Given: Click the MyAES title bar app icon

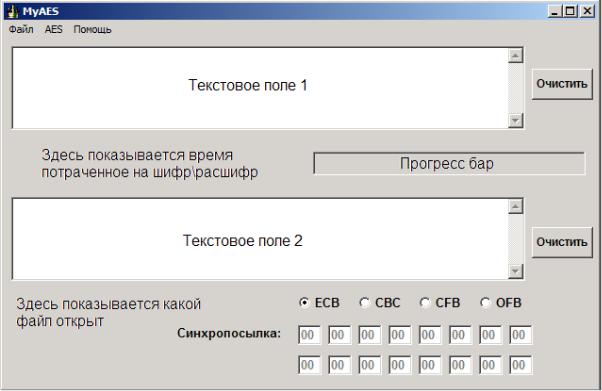Looking at the screenshot, I should (x=13, y=11).
